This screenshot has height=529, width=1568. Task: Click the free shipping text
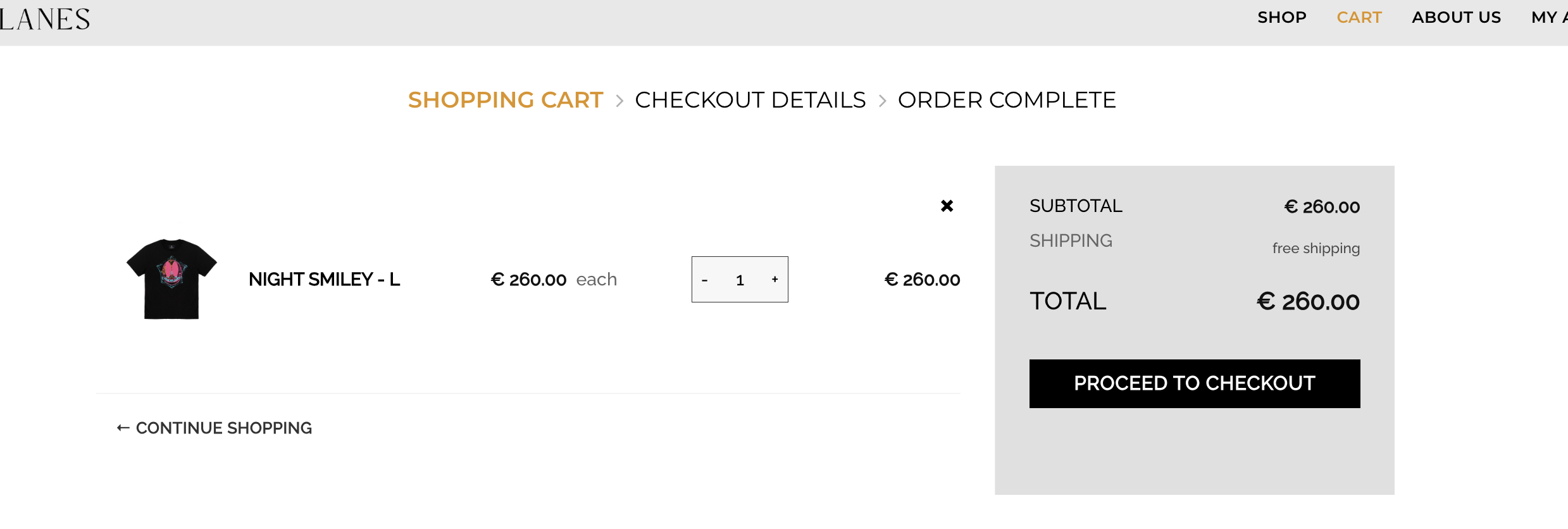click(1316, 248)
